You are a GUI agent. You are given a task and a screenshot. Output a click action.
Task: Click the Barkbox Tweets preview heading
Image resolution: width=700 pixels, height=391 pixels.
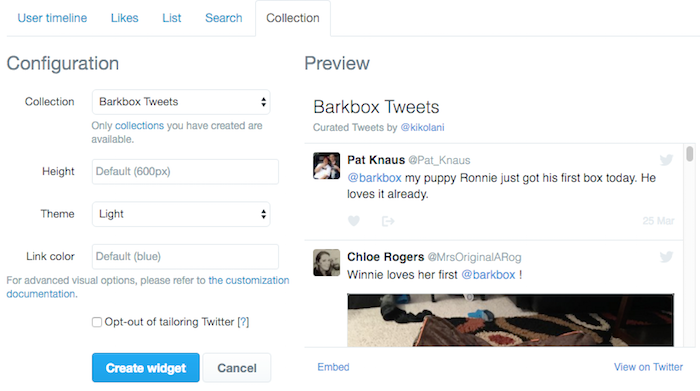(376, 107)
